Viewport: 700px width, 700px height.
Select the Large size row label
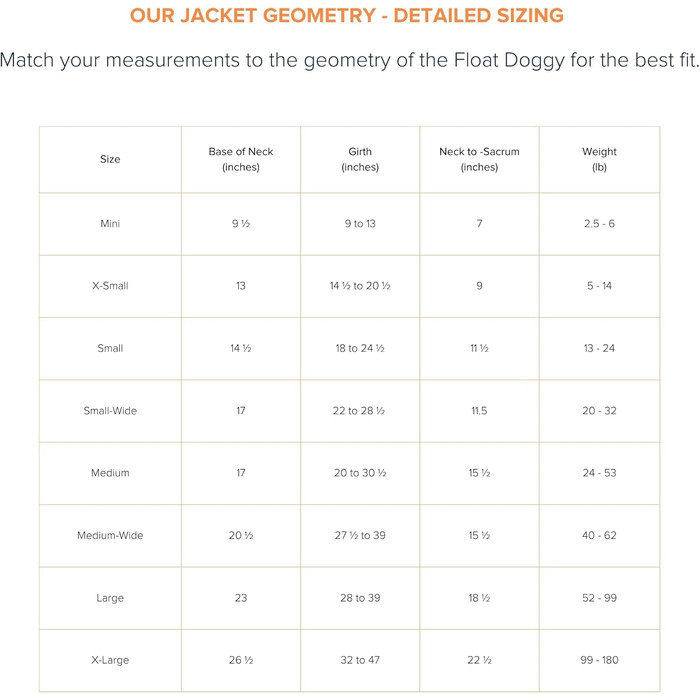110,598
